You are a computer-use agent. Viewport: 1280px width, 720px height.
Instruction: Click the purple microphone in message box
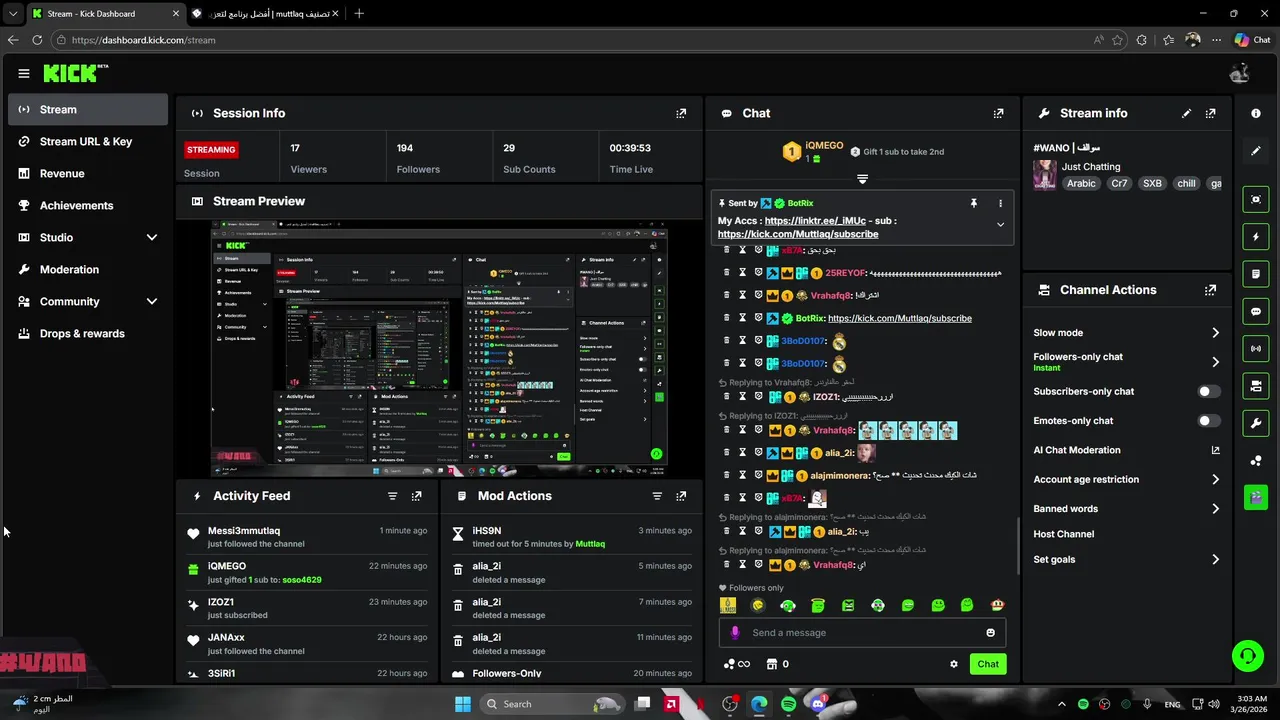[x=735, y=633]
